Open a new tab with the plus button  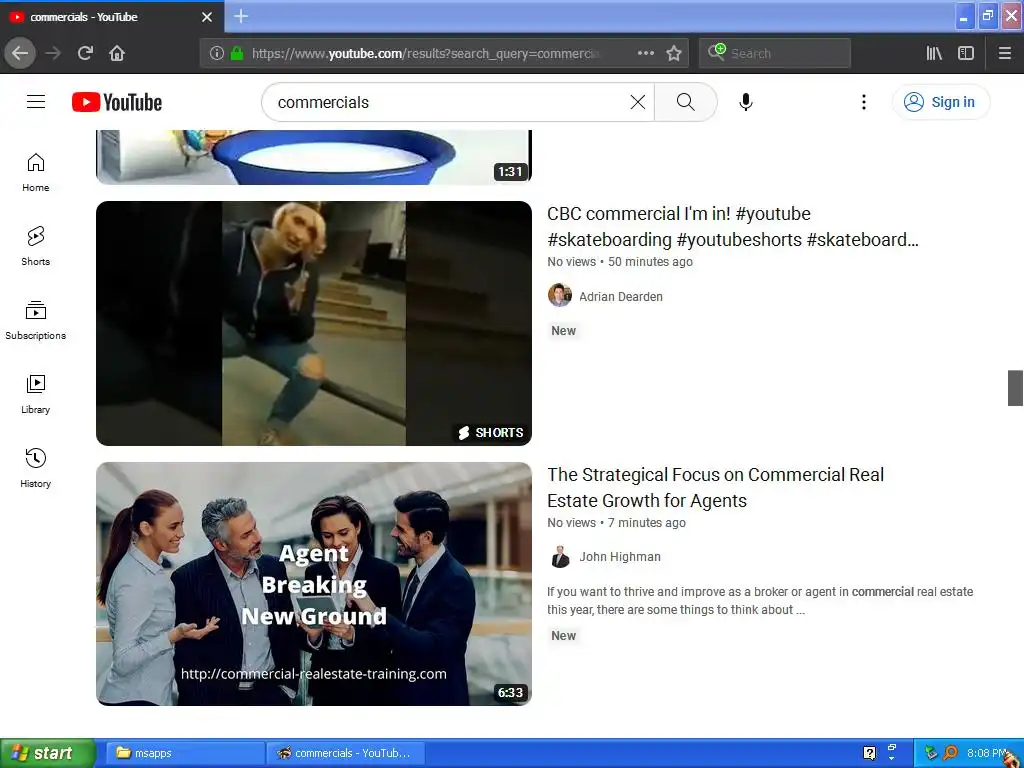coord(241,16)
